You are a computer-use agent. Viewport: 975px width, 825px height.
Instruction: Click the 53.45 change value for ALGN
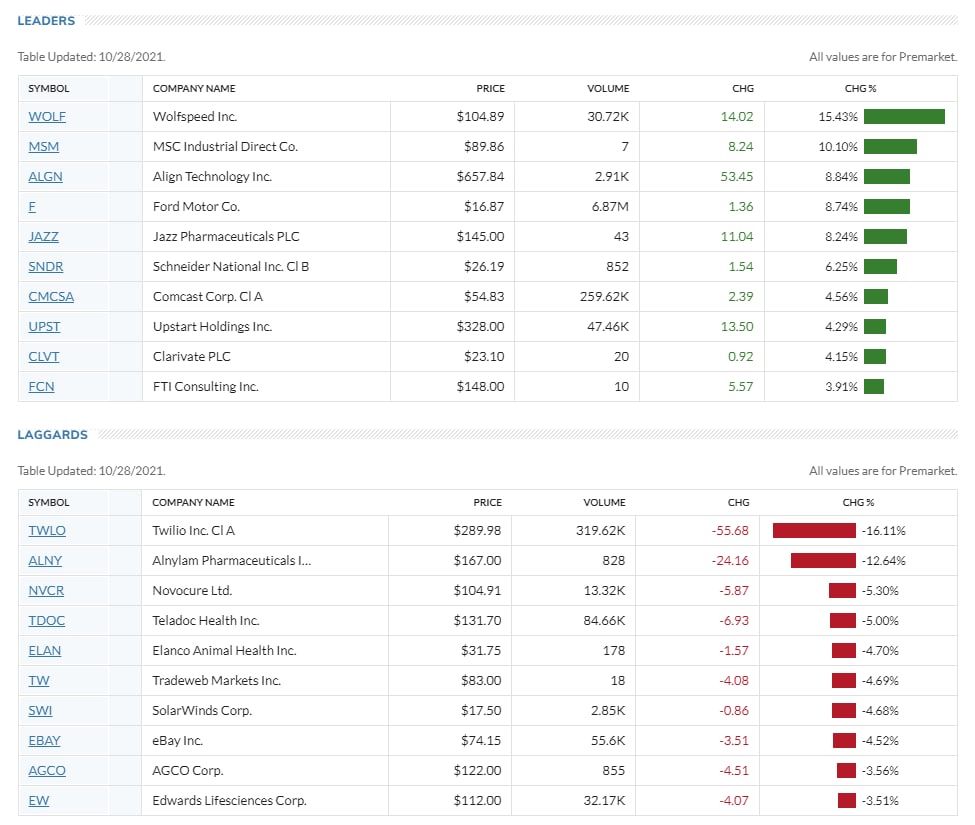point(737,177)
